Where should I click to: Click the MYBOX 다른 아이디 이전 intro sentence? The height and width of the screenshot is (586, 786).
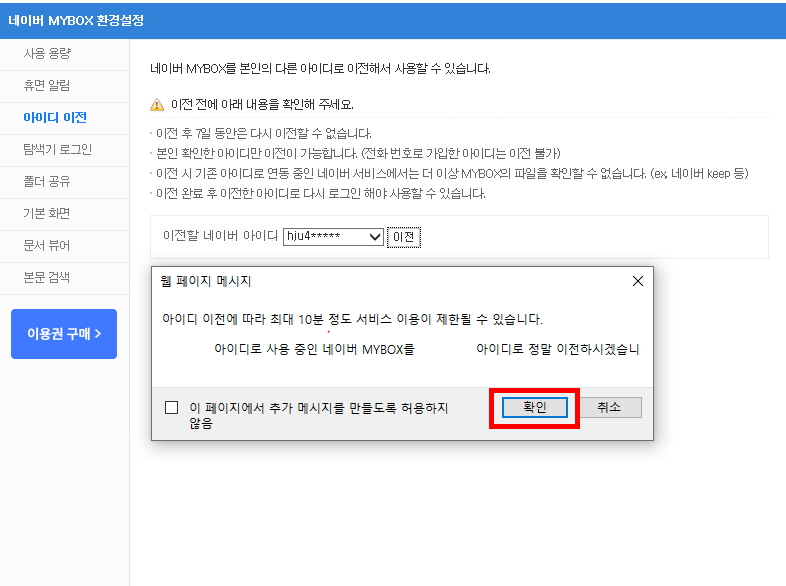(320, 68)
